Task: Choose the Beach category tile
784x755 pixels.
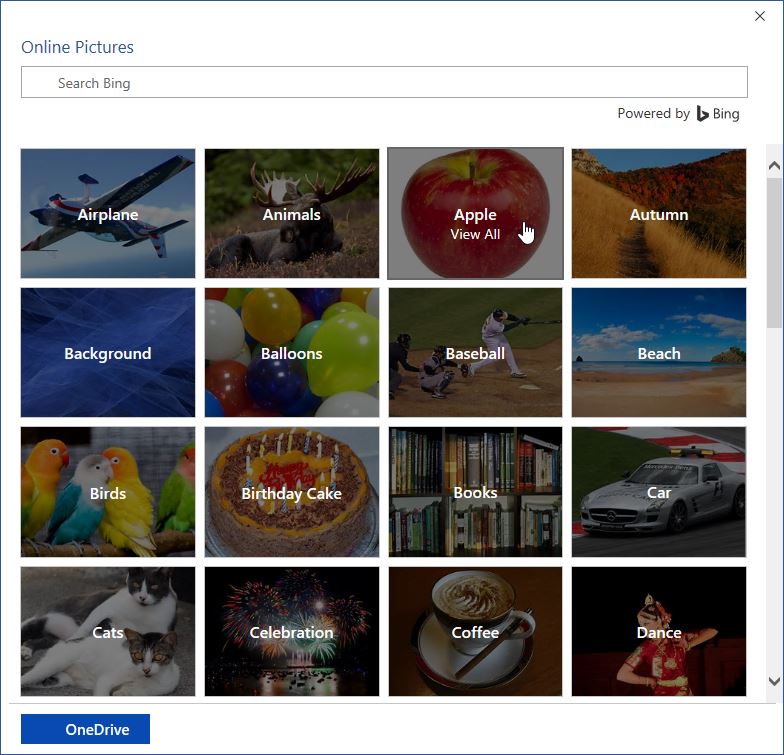Action: coord(659,352)
